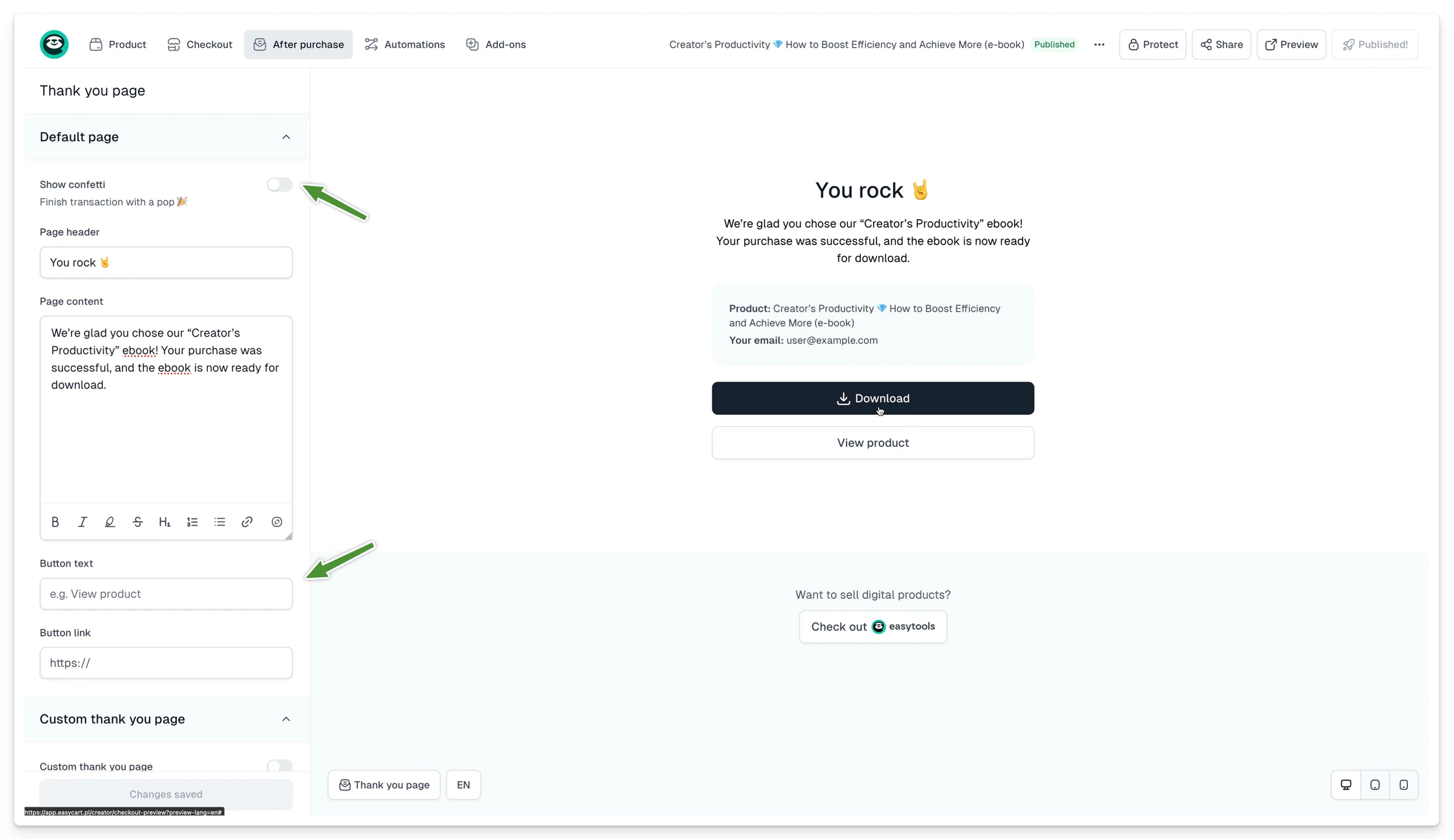Click the Button text input field
1454x840 pixels.
166,594
